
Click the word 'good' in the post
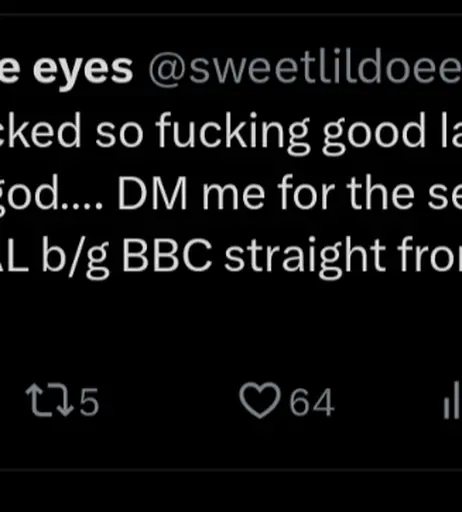373,133
